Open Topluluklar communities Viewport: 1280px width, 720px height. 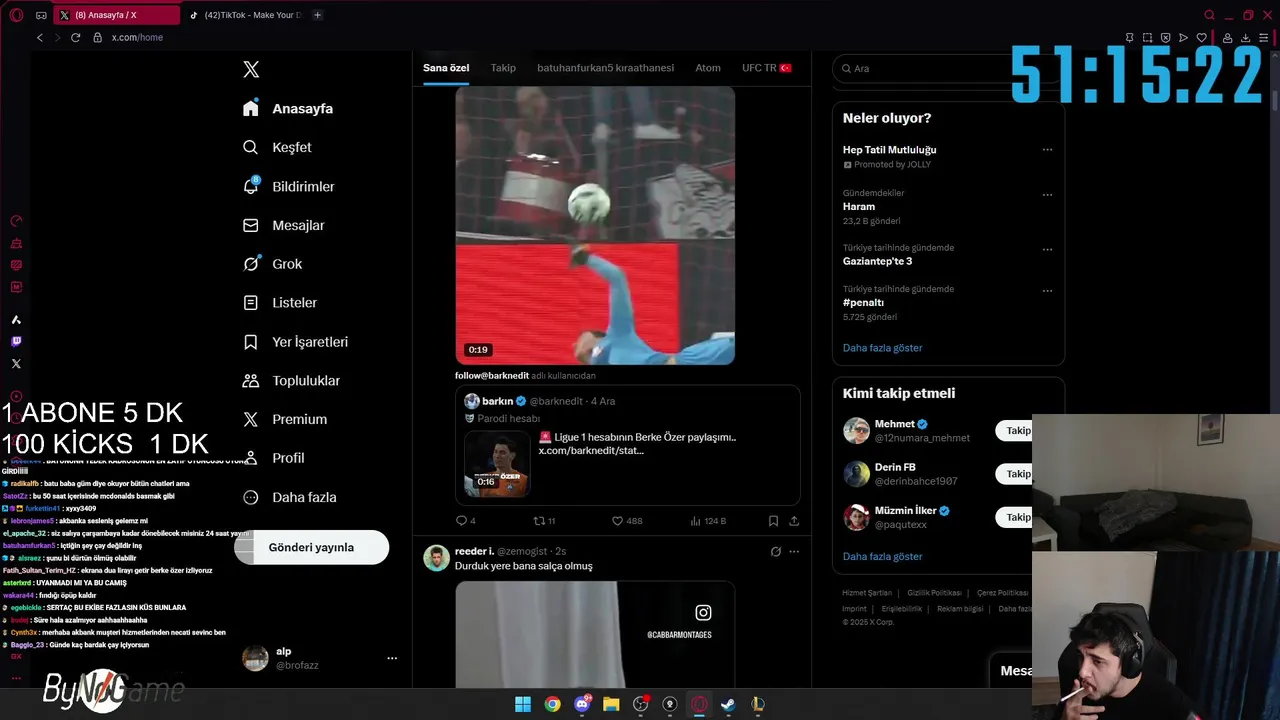(x=292, y=380)
